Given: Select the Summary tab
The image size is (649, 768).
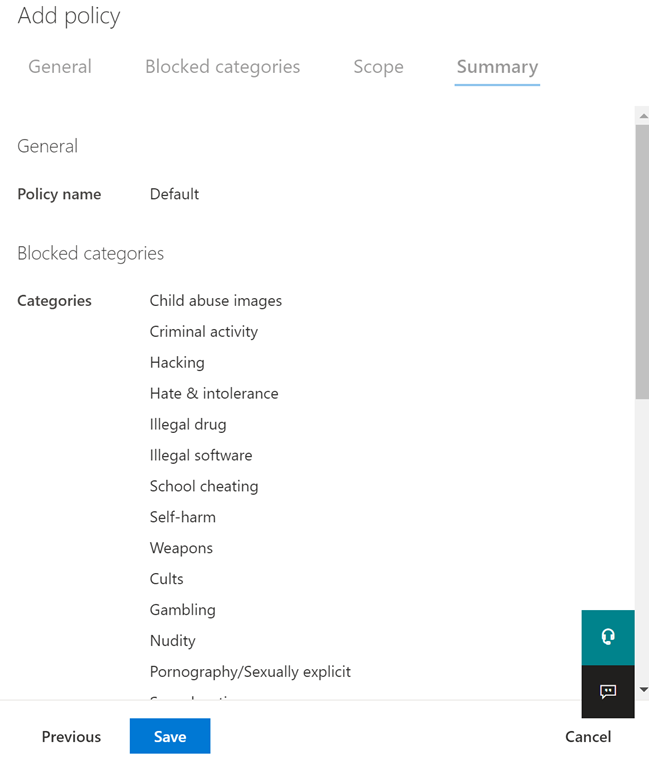Looking at the screenshot, I should [x=497, y=67].
